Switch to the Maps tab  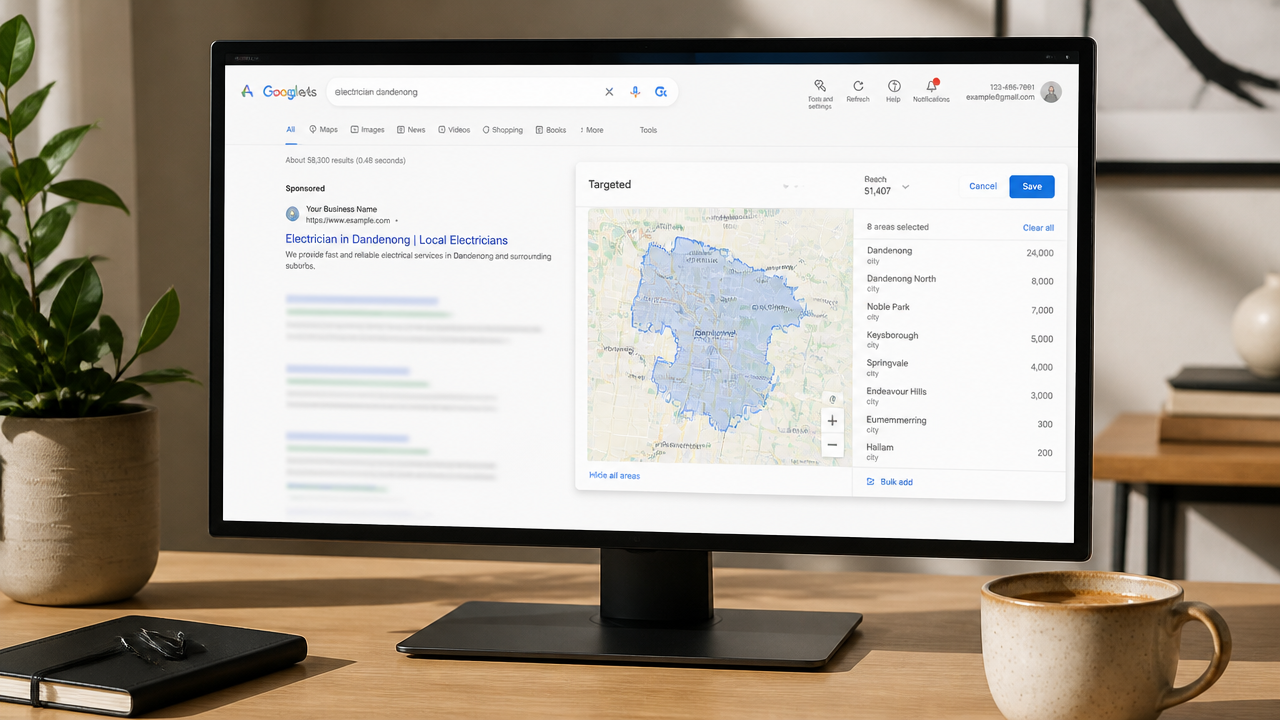(x=324, y=130)
